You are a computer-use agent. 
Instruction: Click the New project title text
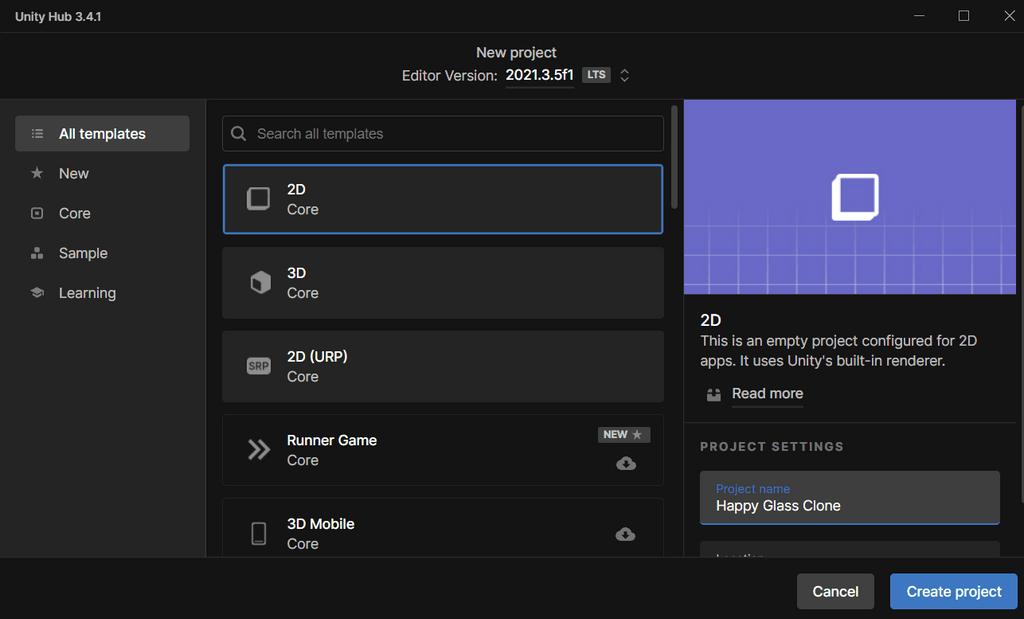point(516,52)
